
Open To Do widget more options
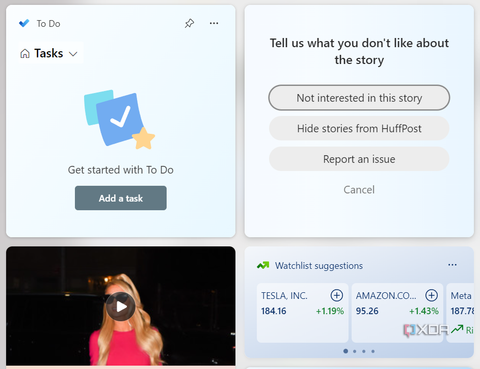[214, 23]
